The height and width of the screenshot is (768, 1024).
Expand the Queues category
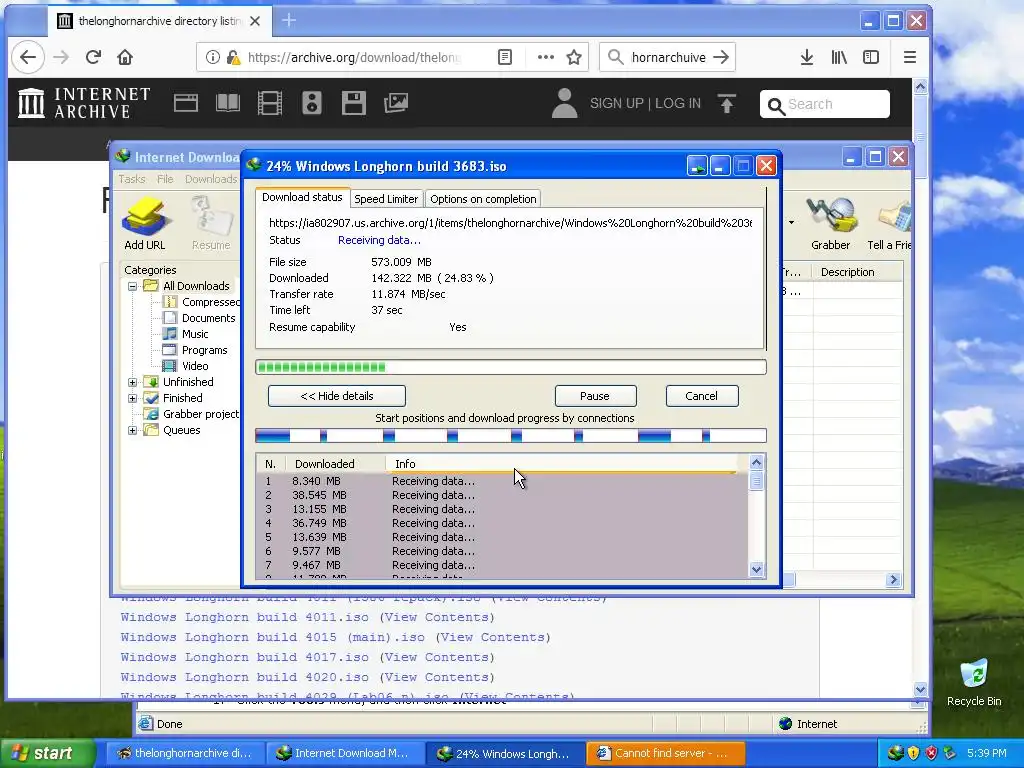[133, 430]
